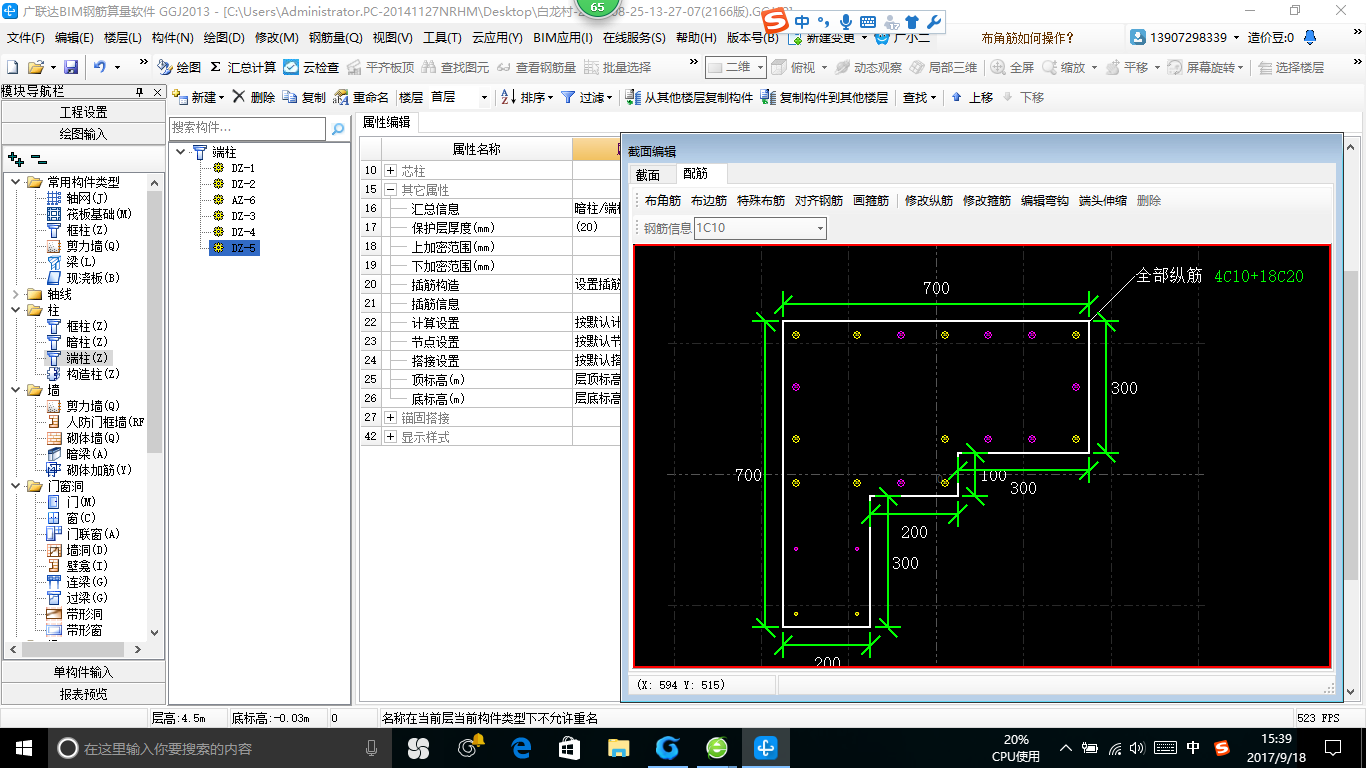This screenshot has width=1366, height=768.
Task: Open 编辑(E) menu
Action: tap(74, 37)
